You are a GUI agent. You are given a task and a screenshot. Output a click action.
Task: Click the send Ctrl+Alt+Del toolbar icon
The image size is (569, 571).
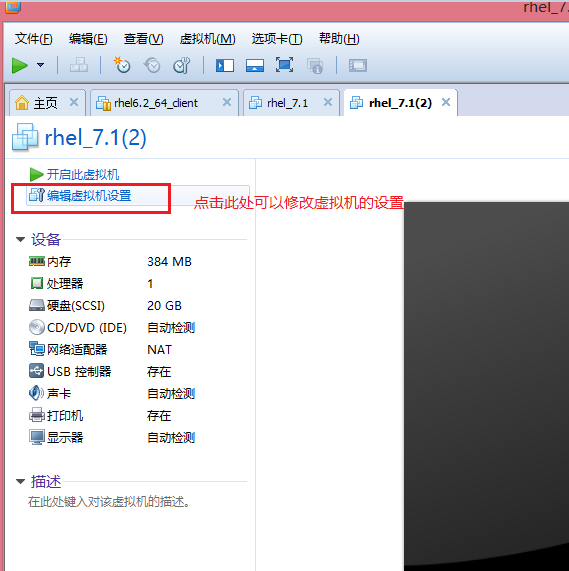pos(79,65)
